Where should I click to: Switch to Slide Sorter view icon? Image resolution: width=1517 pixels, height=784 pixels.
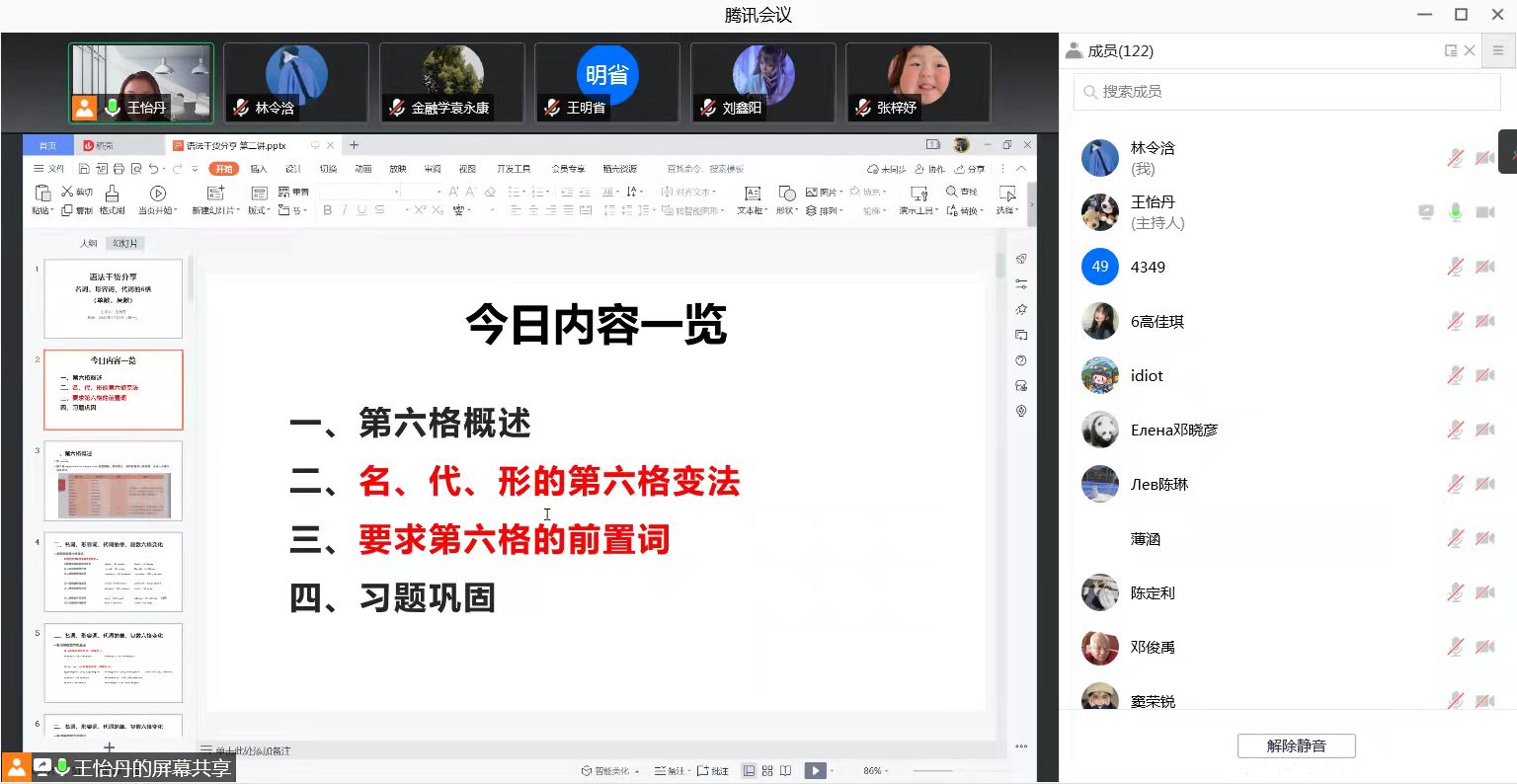(x=767, y=770)
